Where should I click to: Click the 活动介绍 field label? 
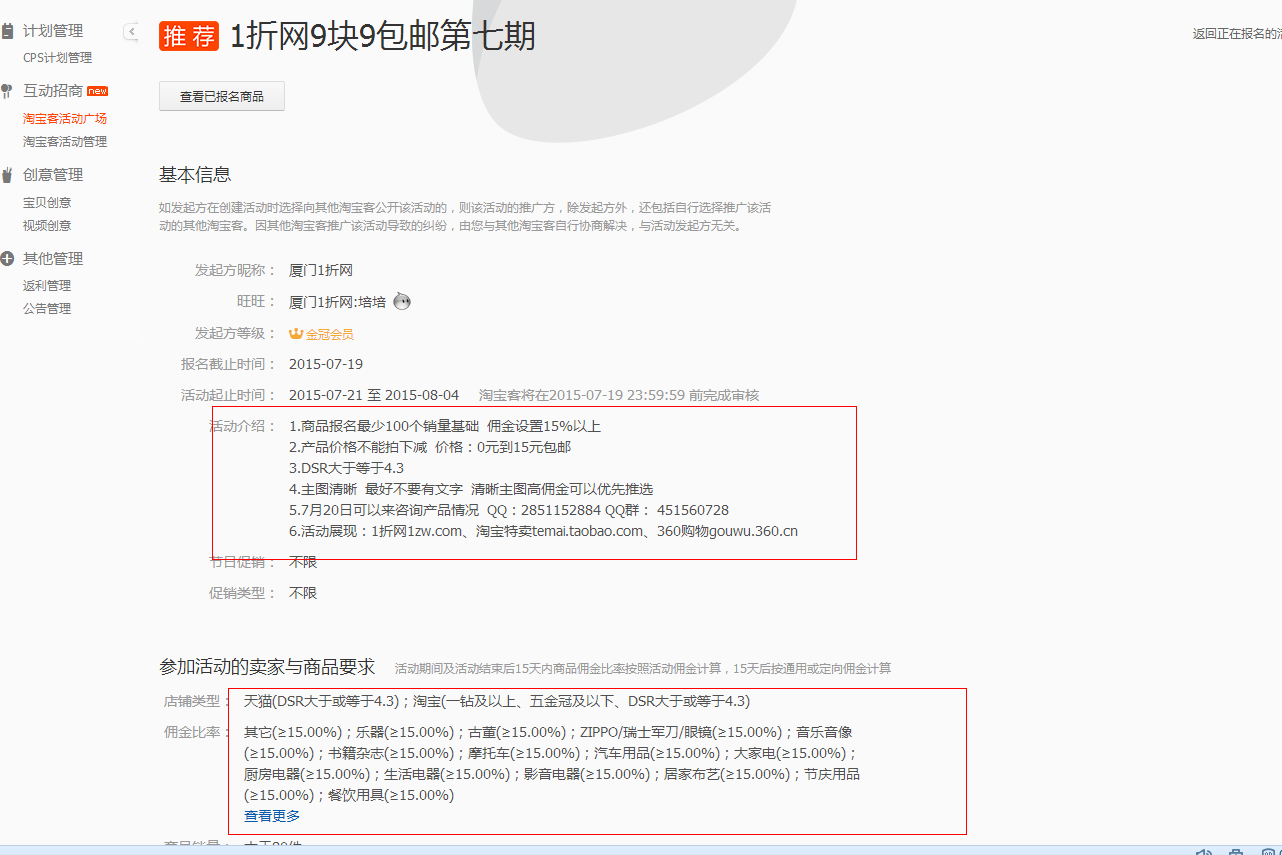coord(240,426)
